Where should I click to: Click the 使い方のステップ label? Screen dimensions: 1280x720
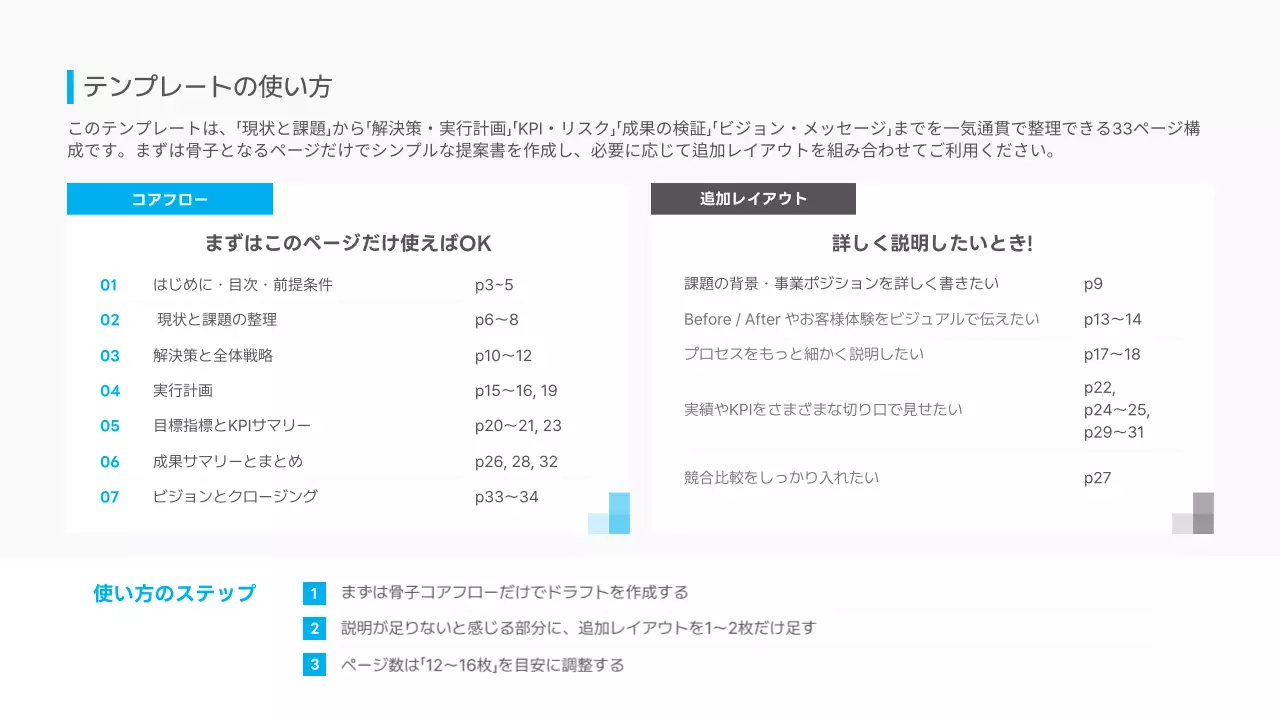[173, 592]
